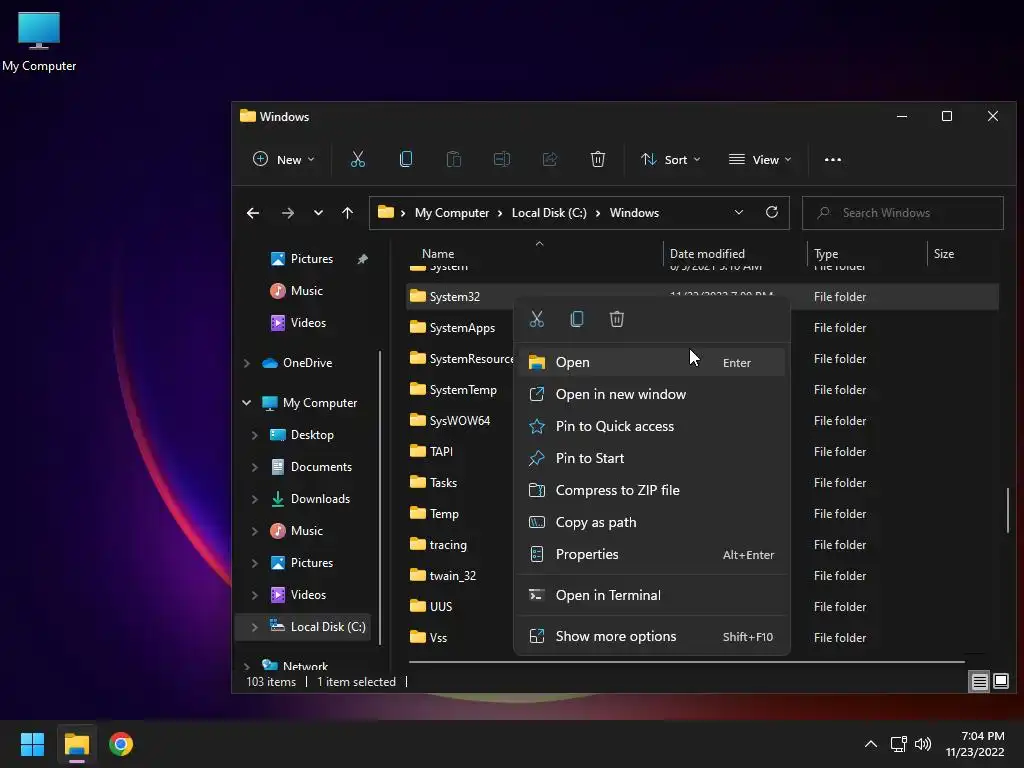Select the tracing folder
The width and height of the screenshot is (1024, 768).
pyautogui.click(x=447, y=545)
